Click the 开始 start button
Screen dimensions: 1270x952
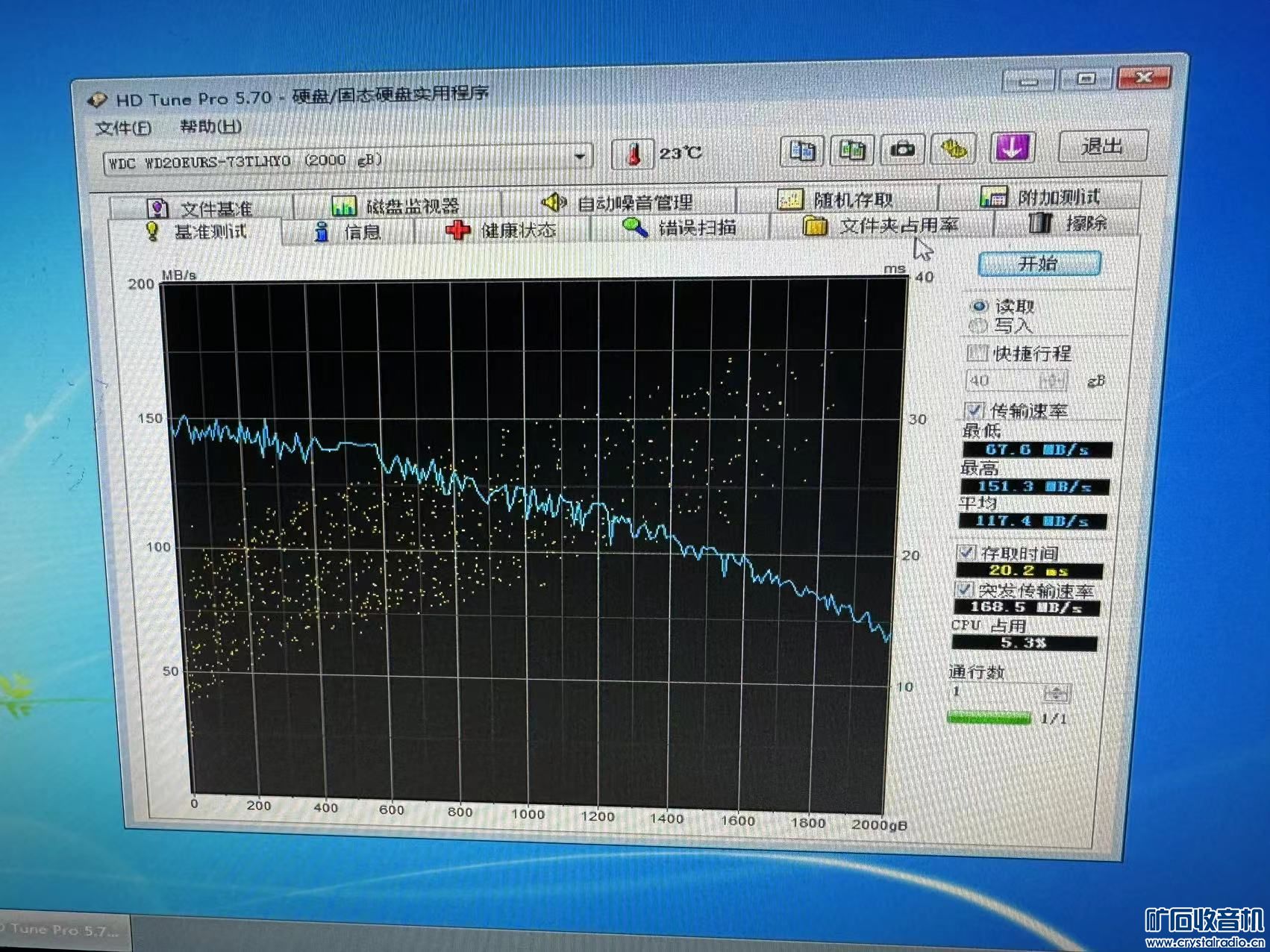point(1039,263)
